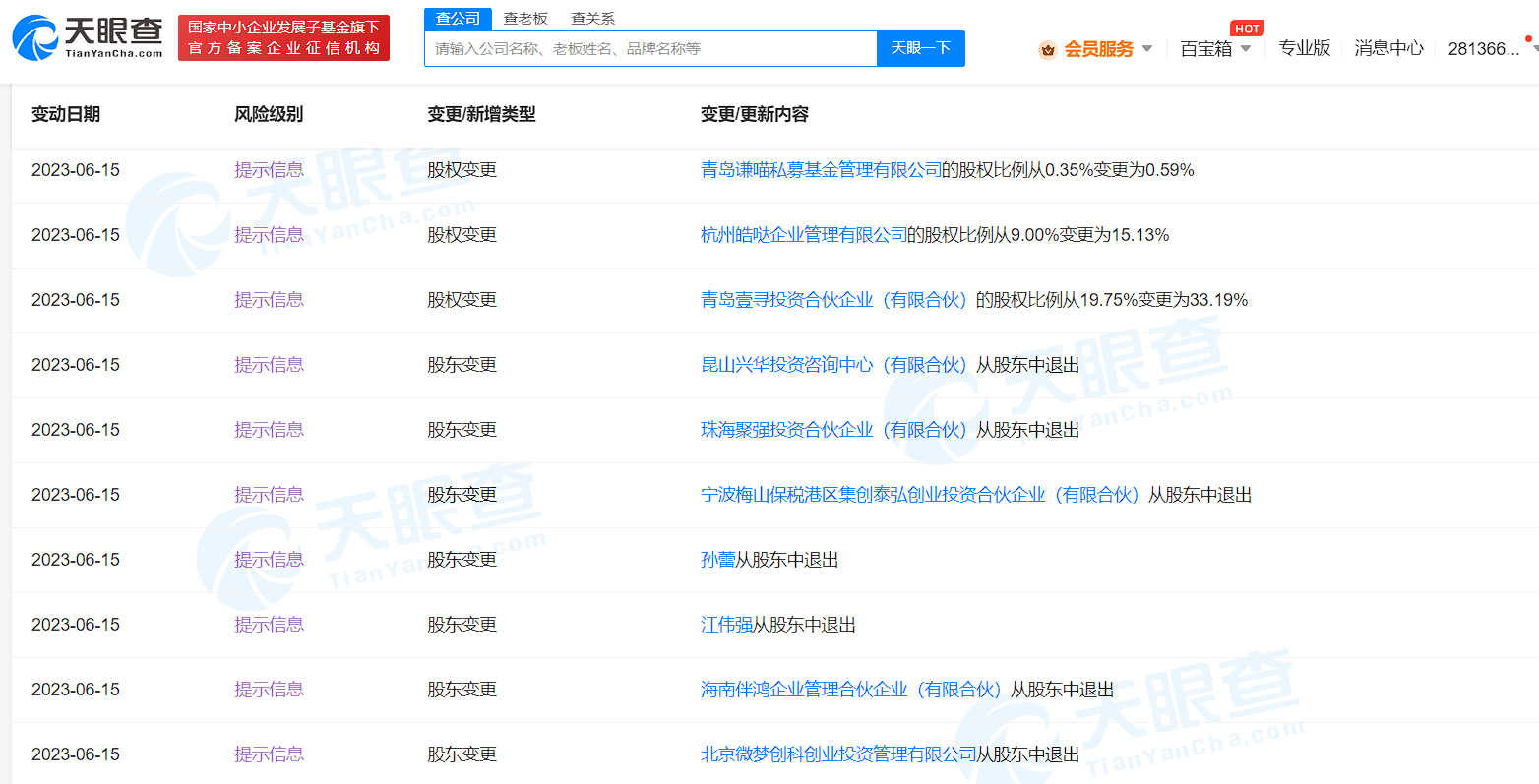Click 股东变更 in the 昆山兴华 row
This screenshot has width=1539, height=784.
[462, 365]
